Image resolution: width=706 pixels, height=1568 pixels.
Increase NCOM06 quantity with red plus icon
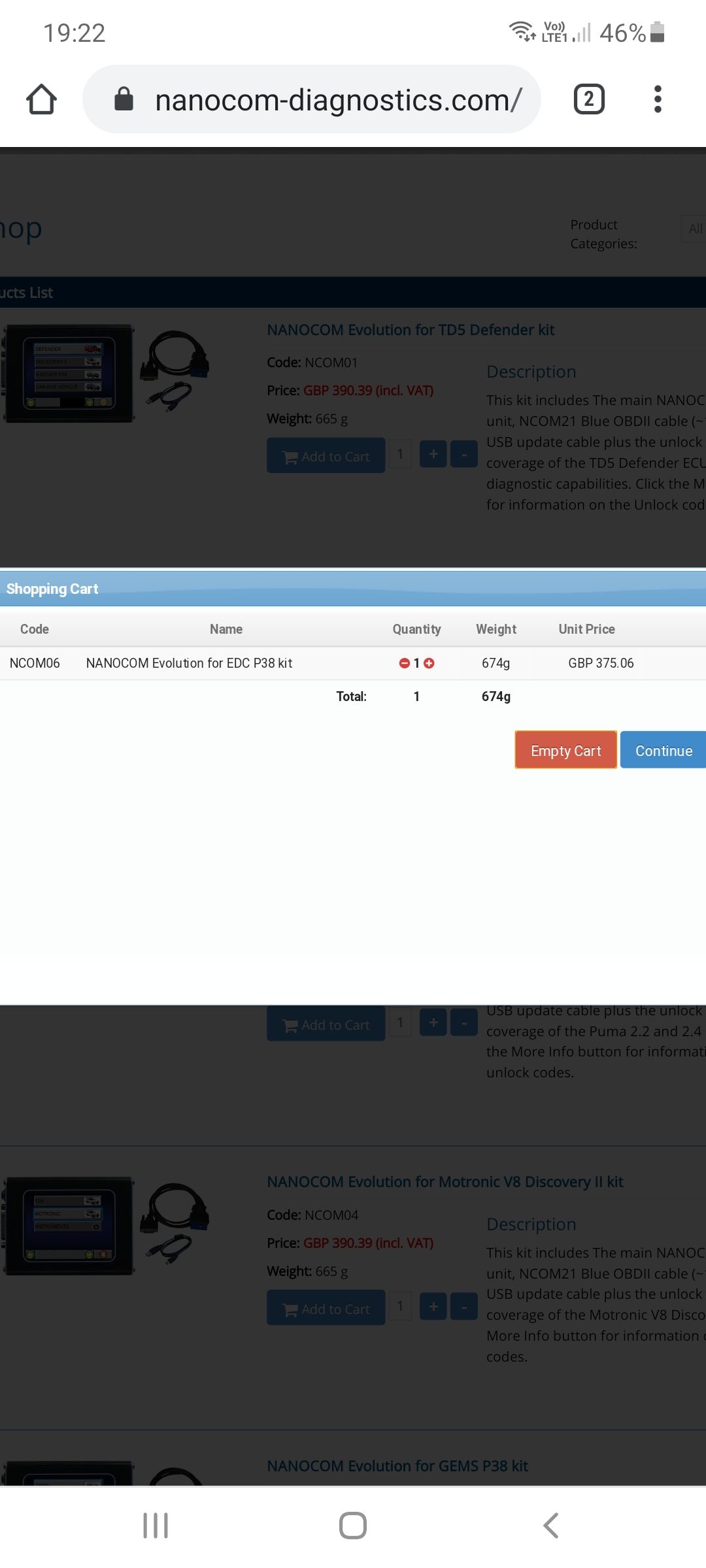429,663
